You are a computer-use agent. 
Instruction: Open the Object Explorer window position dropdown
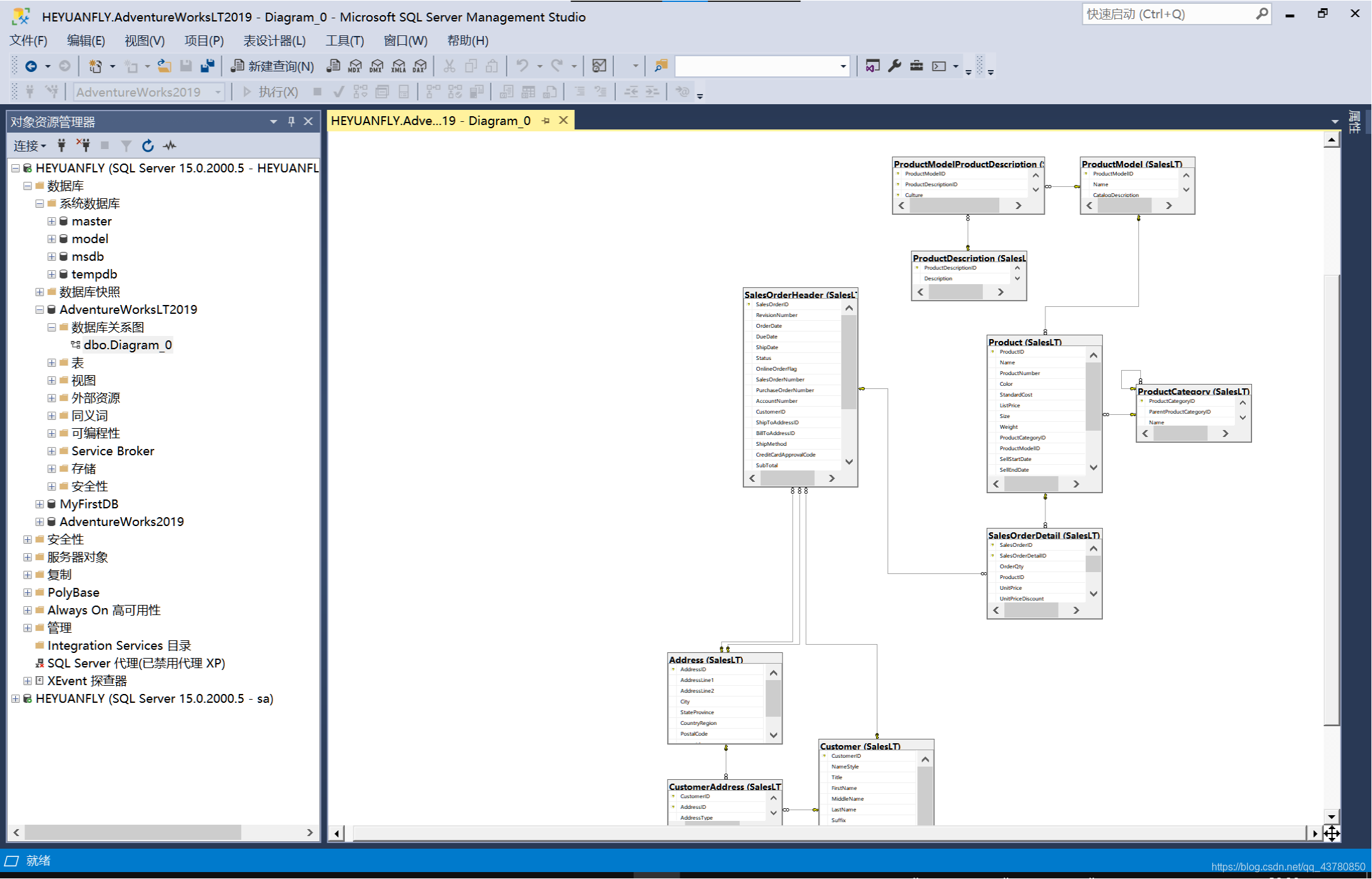[274, 121]
